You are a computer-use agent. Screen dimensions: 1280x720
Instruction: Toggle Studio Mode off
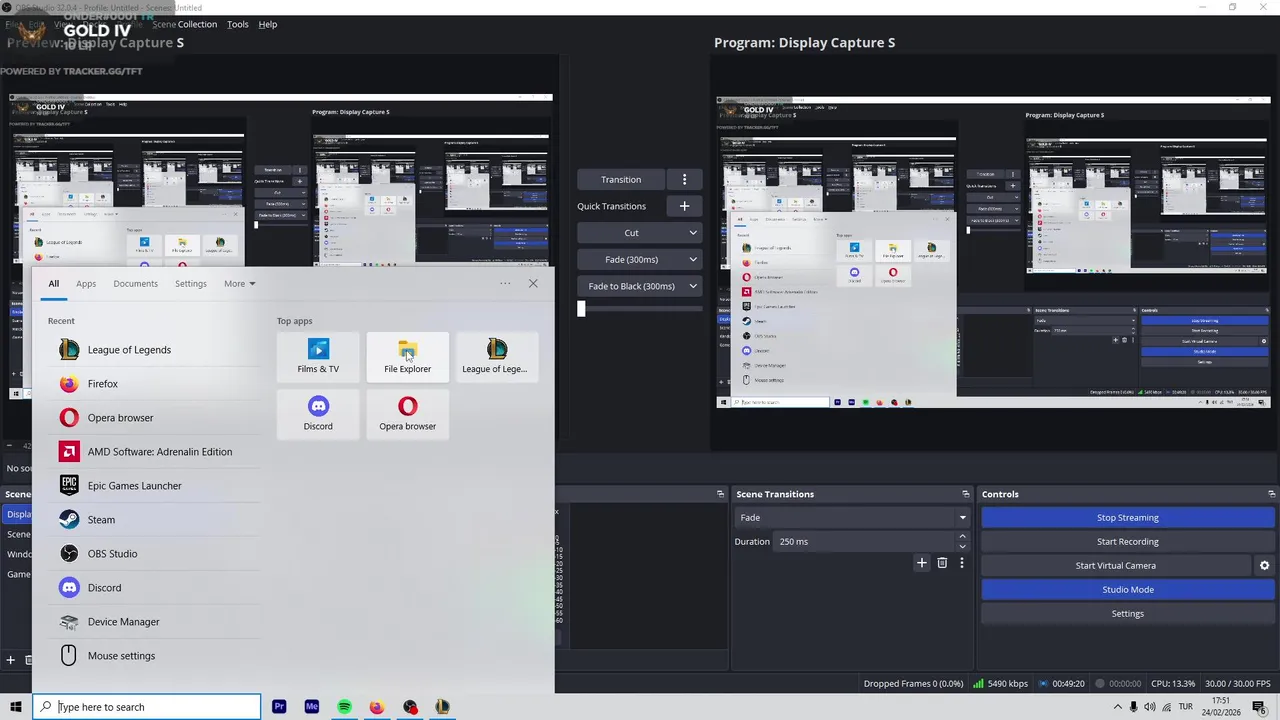click(1127, 590)
